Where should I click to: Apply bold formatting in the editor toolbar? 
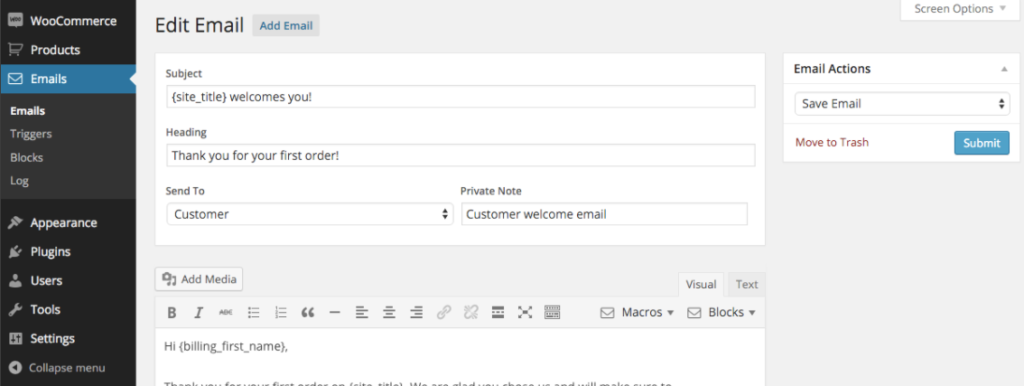pyautogui.click(x=172, y=313)
